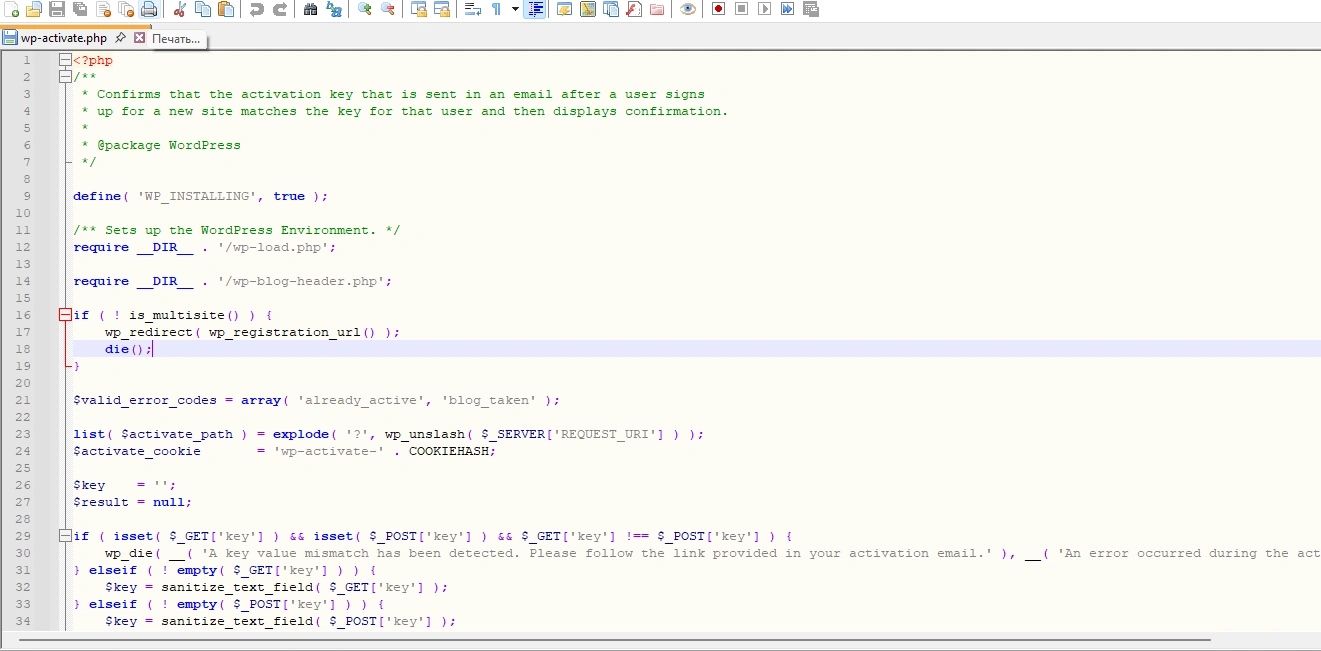Cut the selection with the scissors icon
Image resolution: width=1321 pixels, height=651 pixels.
tap(179, 9)
